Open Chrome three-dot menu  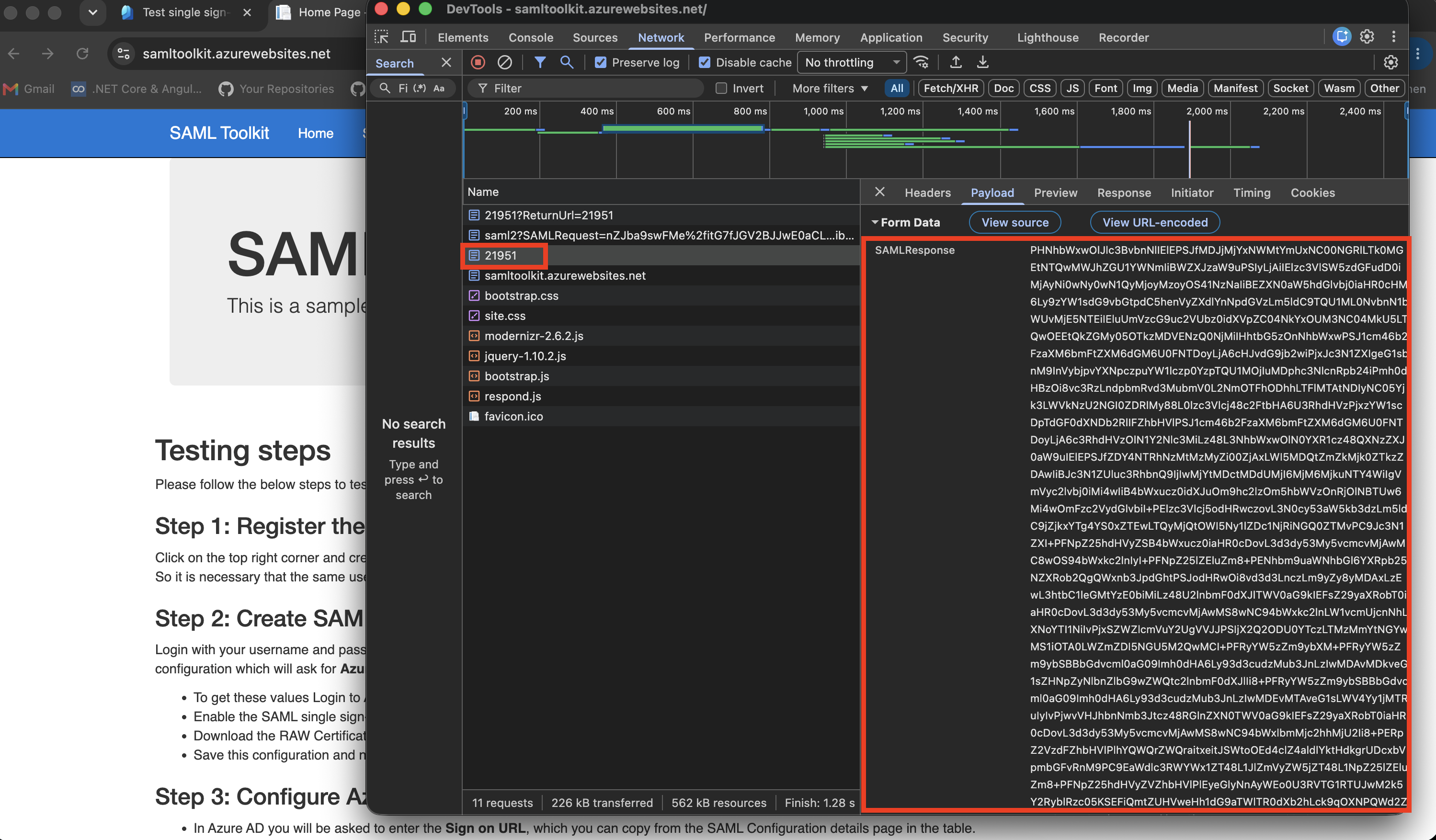pos(1418,54)
